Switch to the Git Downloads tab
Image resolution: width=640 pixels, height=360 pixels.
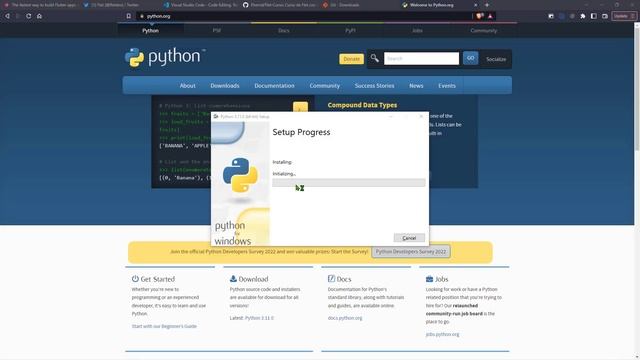pos(358,5)
